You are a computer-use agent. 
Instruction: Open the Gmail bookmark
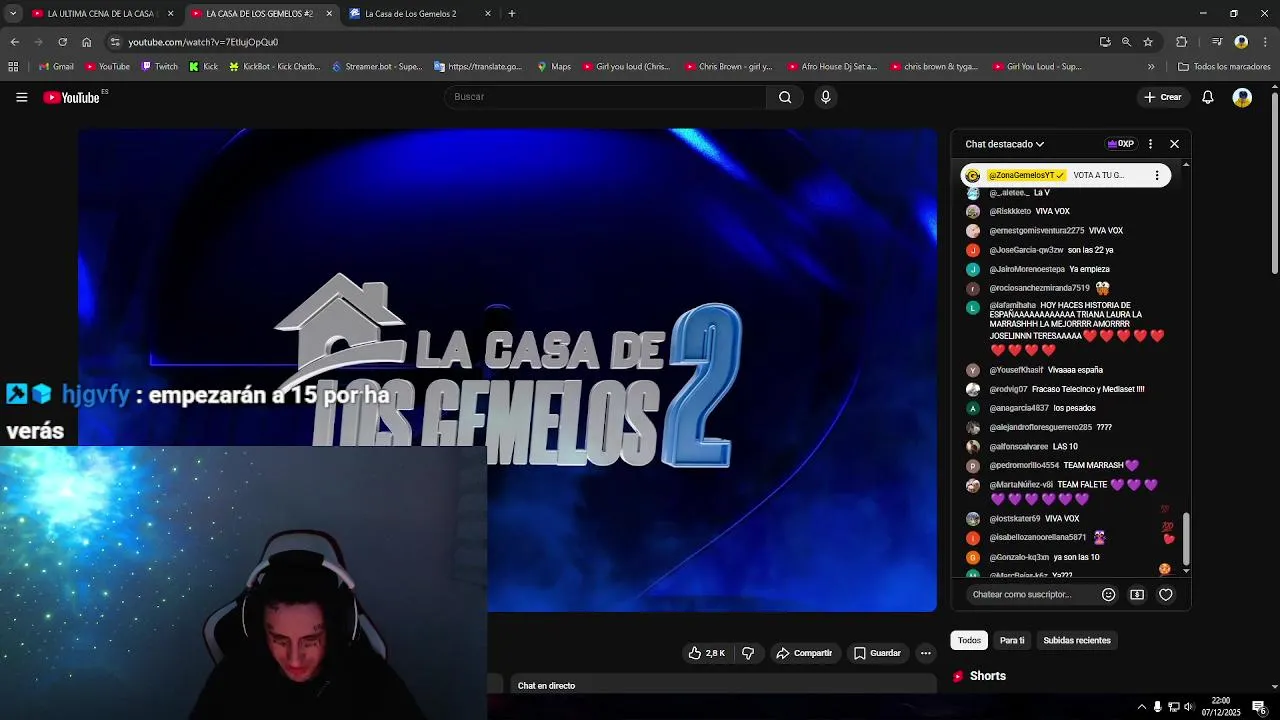click(56, 67)
